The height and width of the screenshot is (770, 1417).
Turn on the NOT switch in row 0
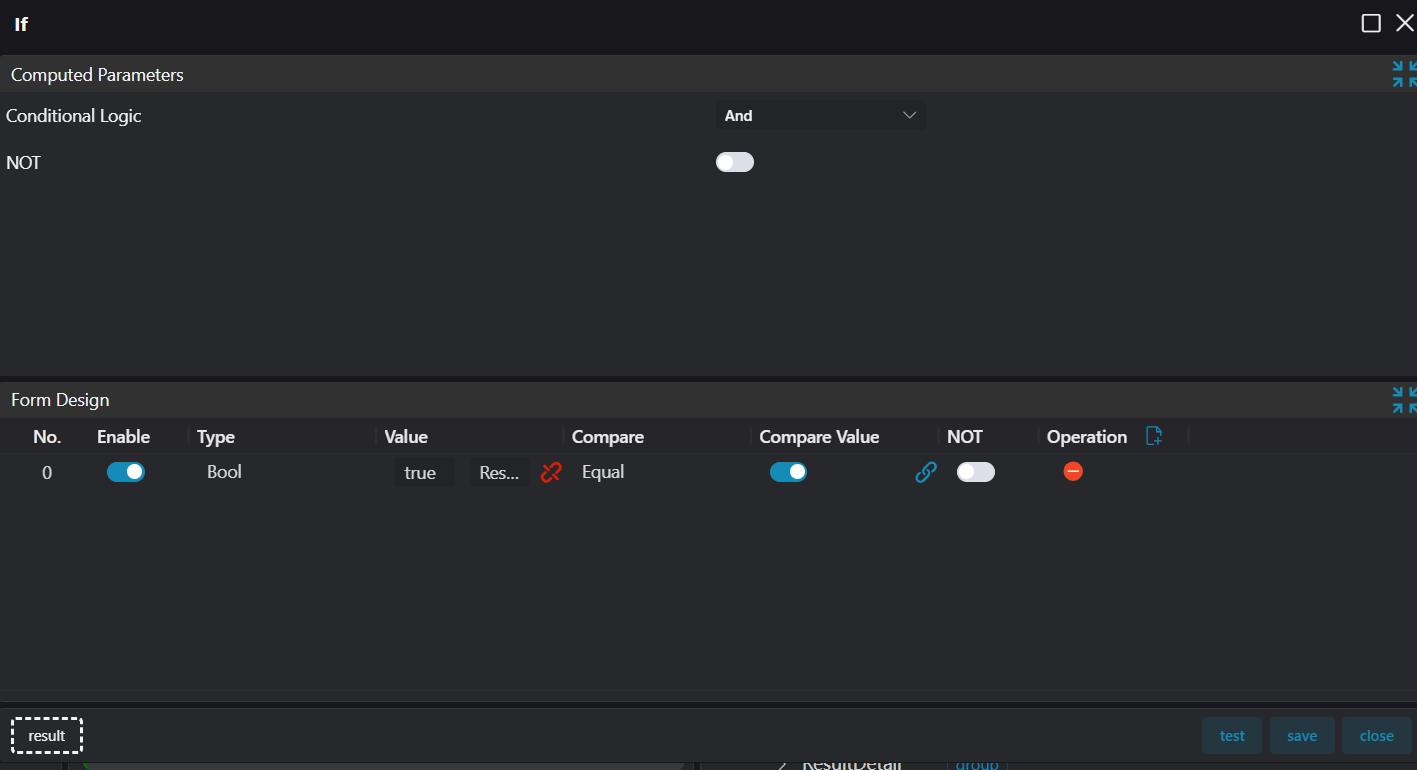[975, 472]
